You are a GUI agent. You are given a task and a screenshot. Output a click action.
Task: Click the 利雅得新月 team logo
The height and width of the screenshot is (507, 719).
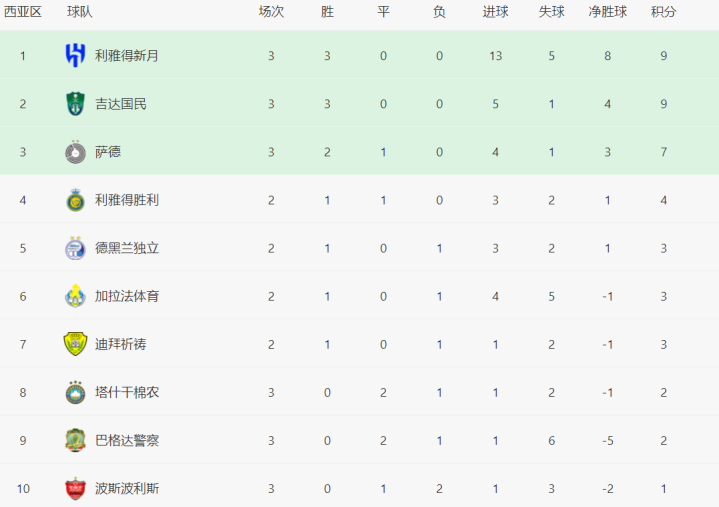(x=75, y=55)
